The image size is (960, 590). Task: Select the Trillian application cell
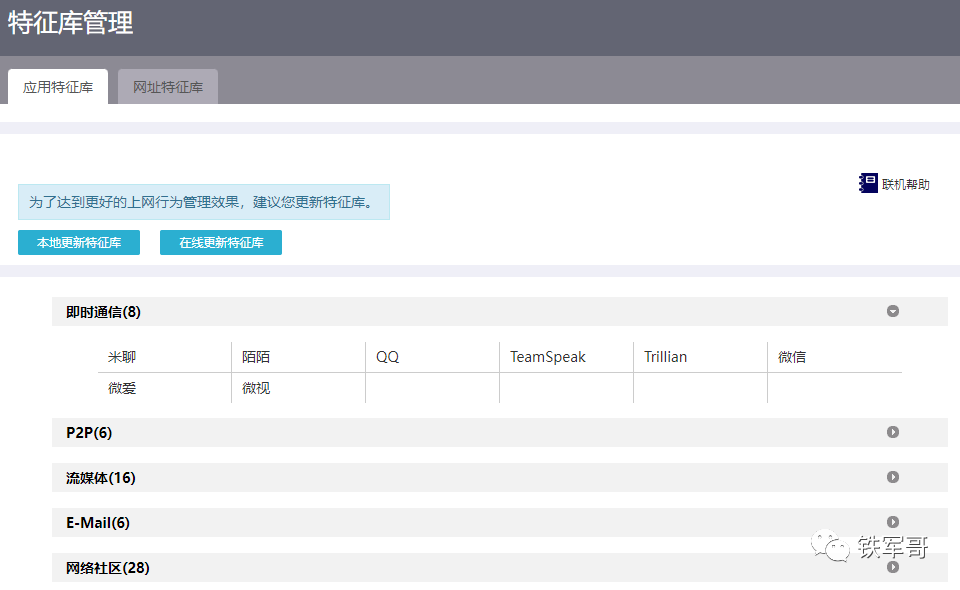point(666,357)
